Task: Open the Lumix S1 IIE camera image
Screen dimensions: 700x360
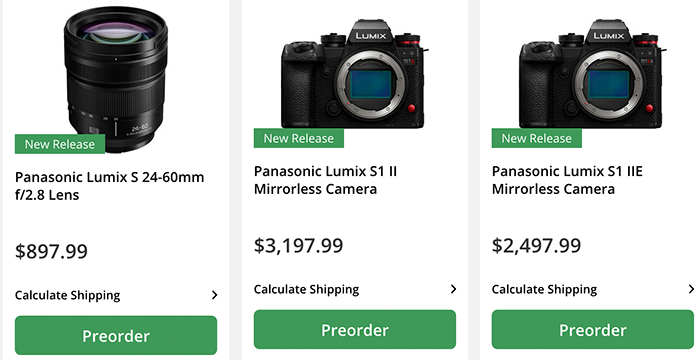Action: pos(593,74)
